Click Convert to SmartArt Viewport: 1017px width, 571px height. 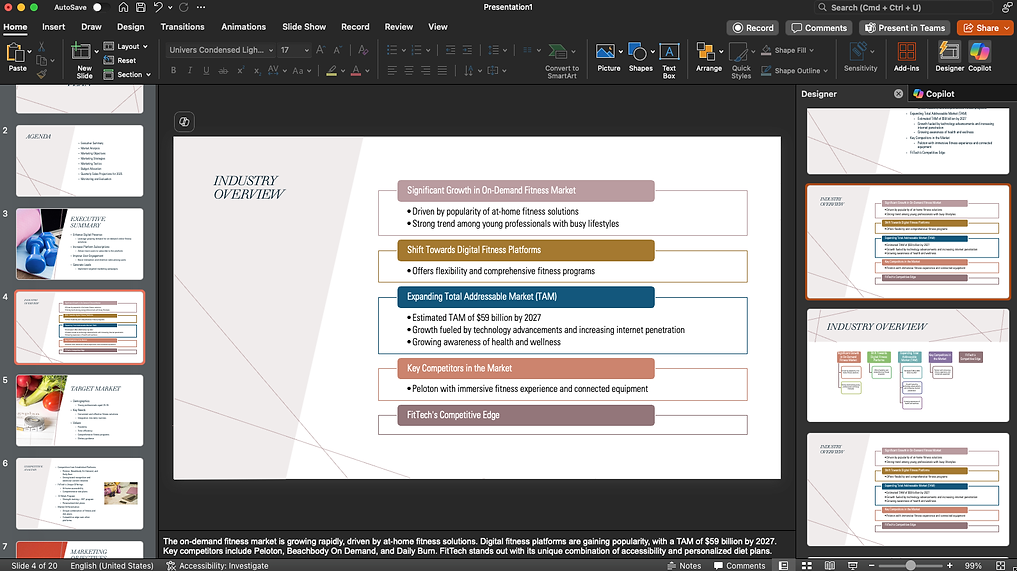(562, 61)
